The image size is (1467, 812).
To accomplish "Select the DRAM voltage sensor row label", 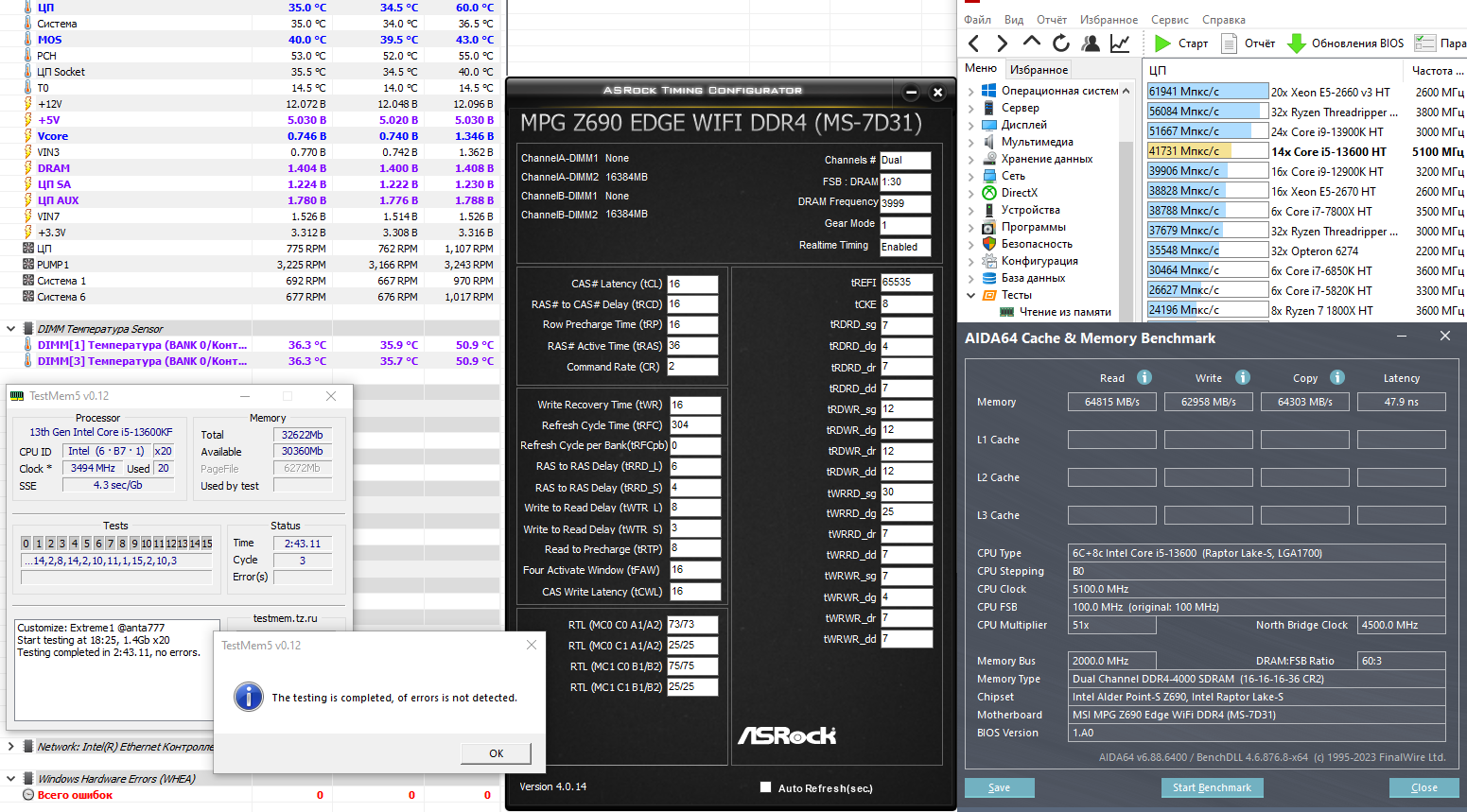I will click(54, 168).
